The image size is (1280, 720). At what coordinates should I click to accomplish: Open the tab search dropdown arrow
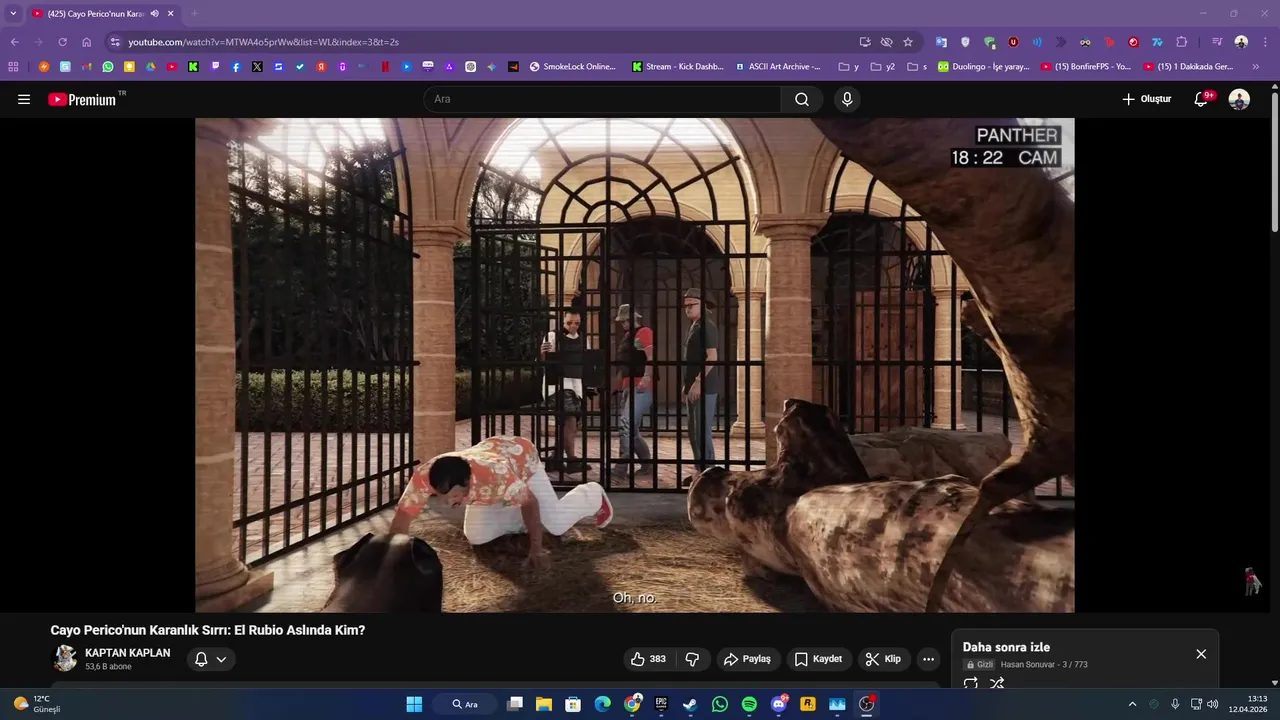click(x=13, y=13)
